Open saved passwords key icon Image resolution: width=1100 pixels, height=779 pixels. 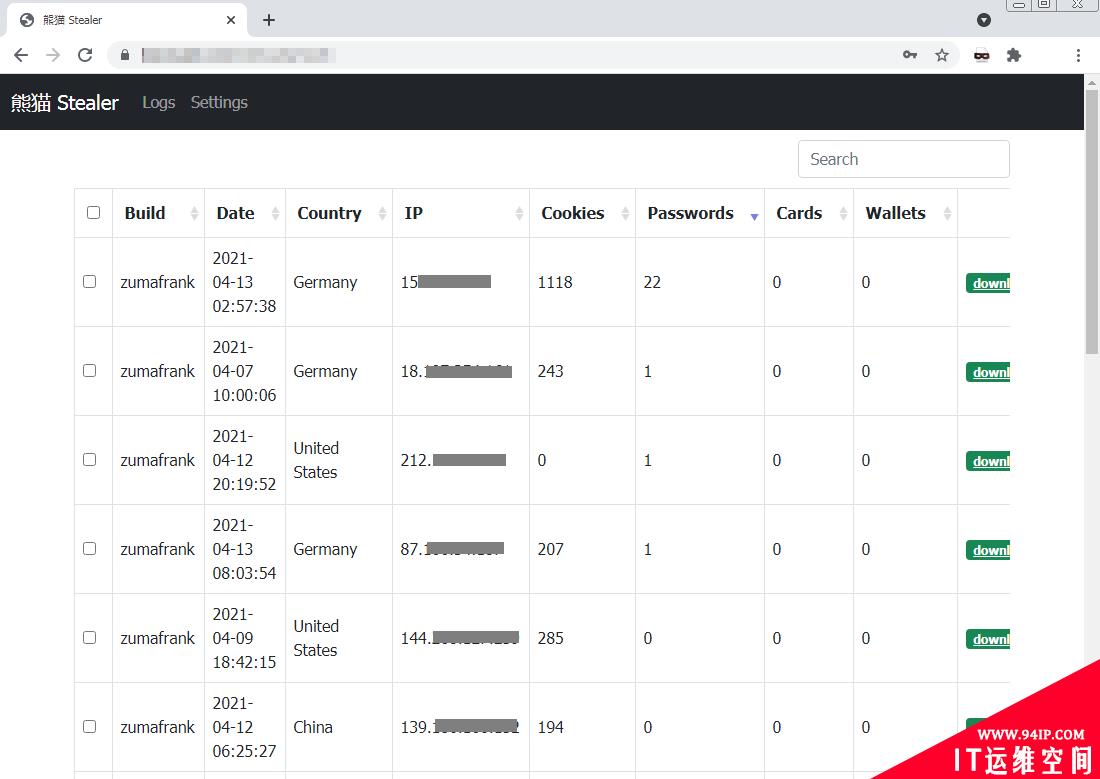click(910, 55)
